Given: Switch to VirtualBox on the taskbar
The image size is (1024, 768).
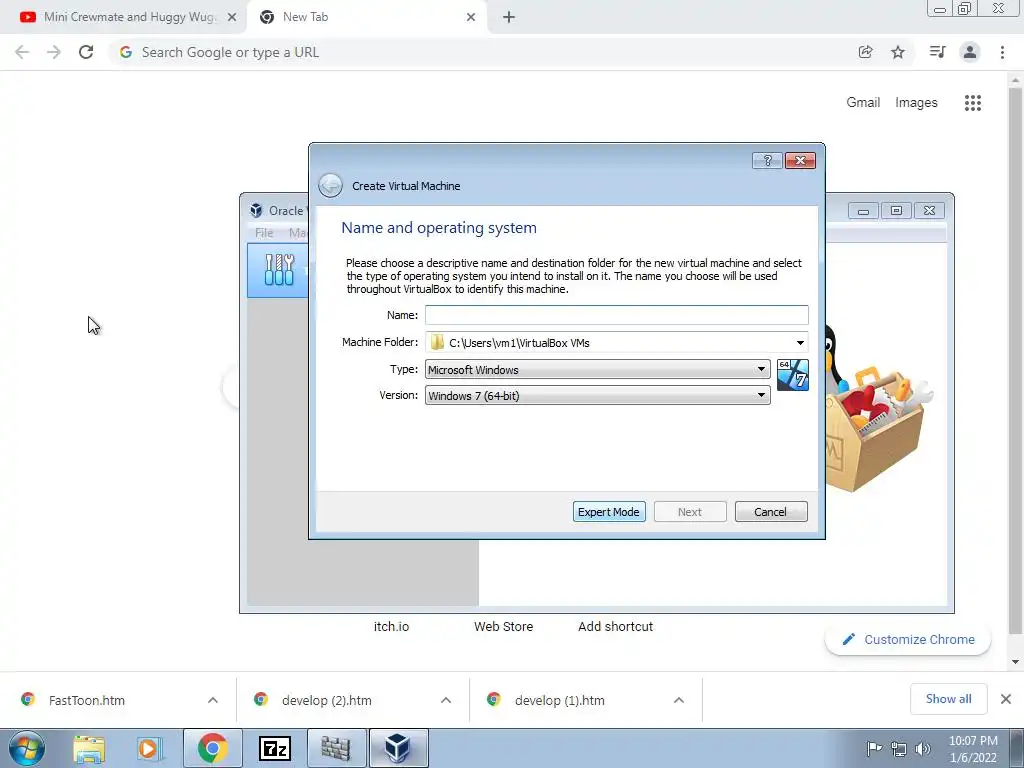Looking at the screenshot, I should 398,748.
